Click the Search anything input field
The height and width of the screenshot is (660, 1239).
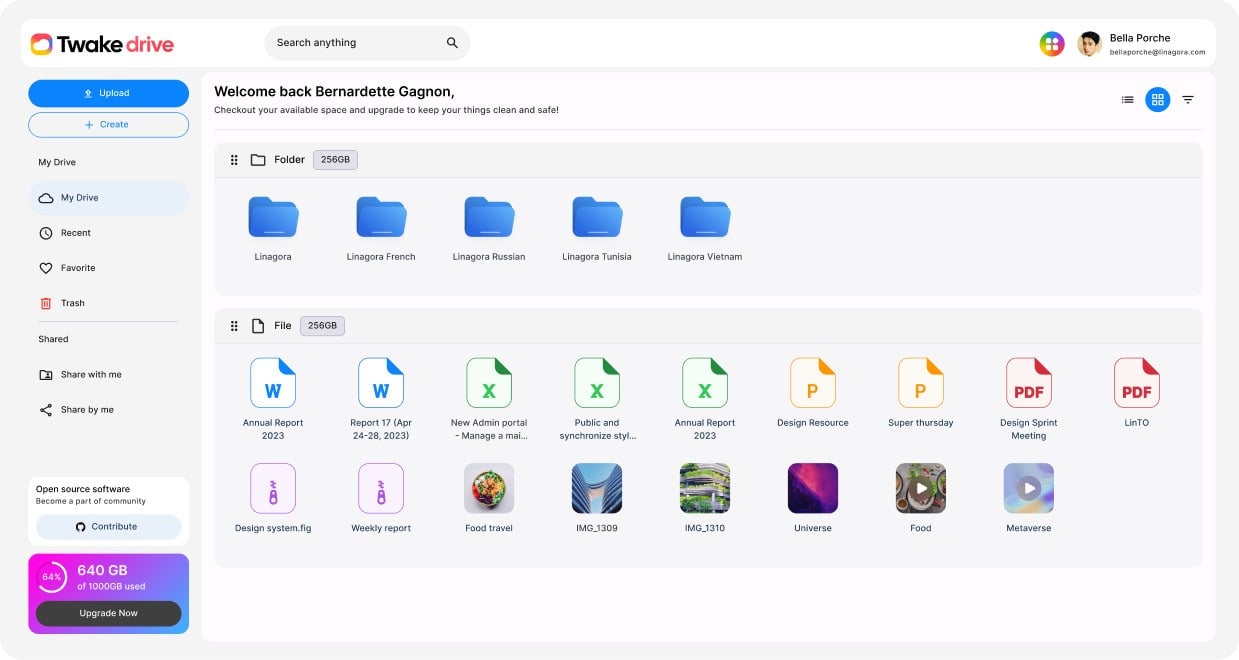pos(355,43)
